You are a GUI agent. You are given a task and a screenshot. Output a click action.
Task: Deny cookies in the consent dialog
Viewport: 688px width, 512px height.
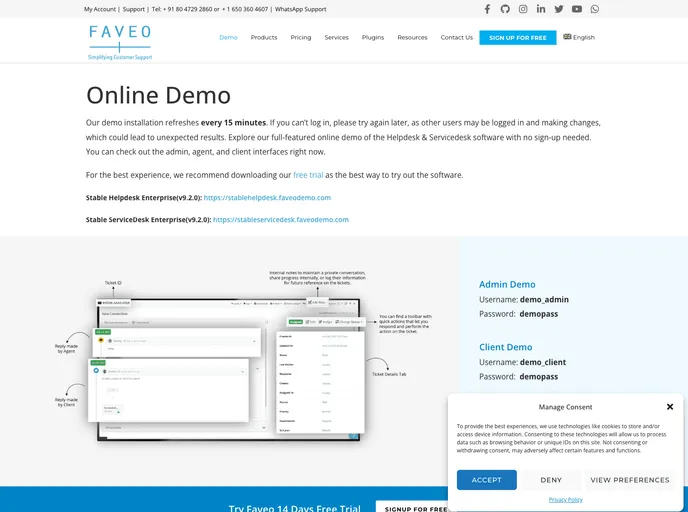click(551, 480)
